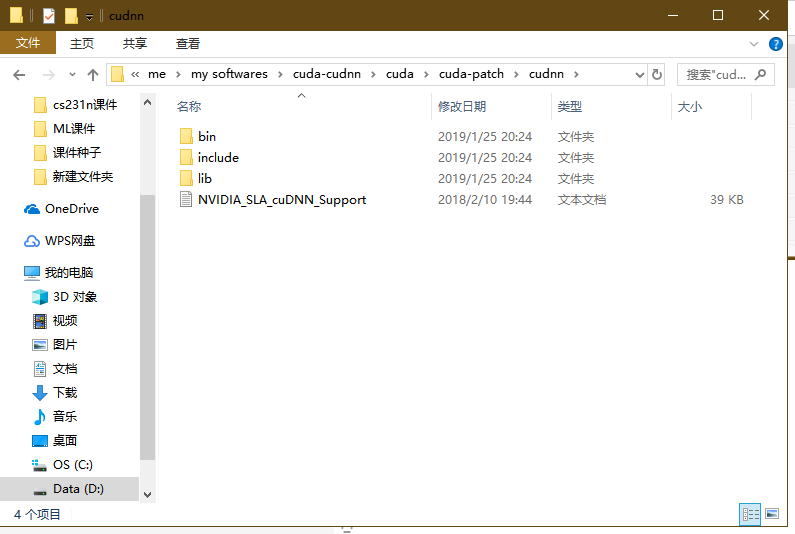795x534 pixels.
Task: Go up one folder level
Action: click(93, 75)
